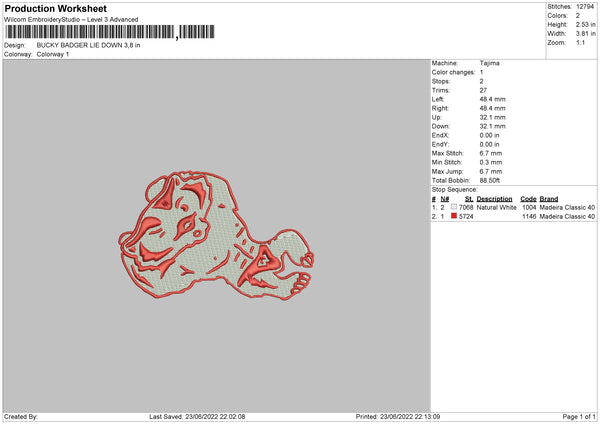This screenshot has height=424, width=600.
Task: Click the red thread color swatch 1146
Action: (x=454, y=216)
